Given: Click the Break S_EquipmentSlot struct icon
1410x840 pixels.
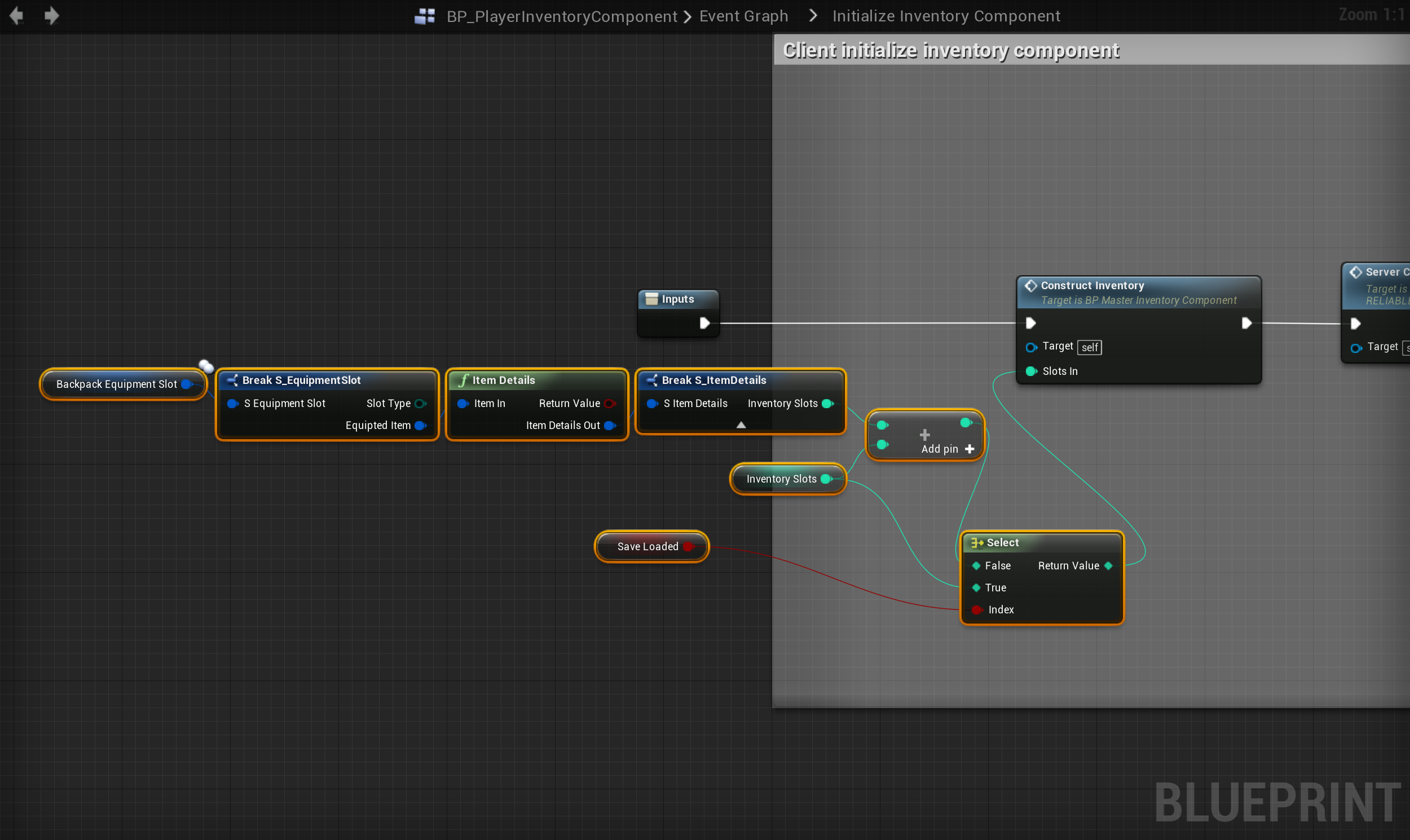Looking at the screenshot, I should (x=232, y=381).
